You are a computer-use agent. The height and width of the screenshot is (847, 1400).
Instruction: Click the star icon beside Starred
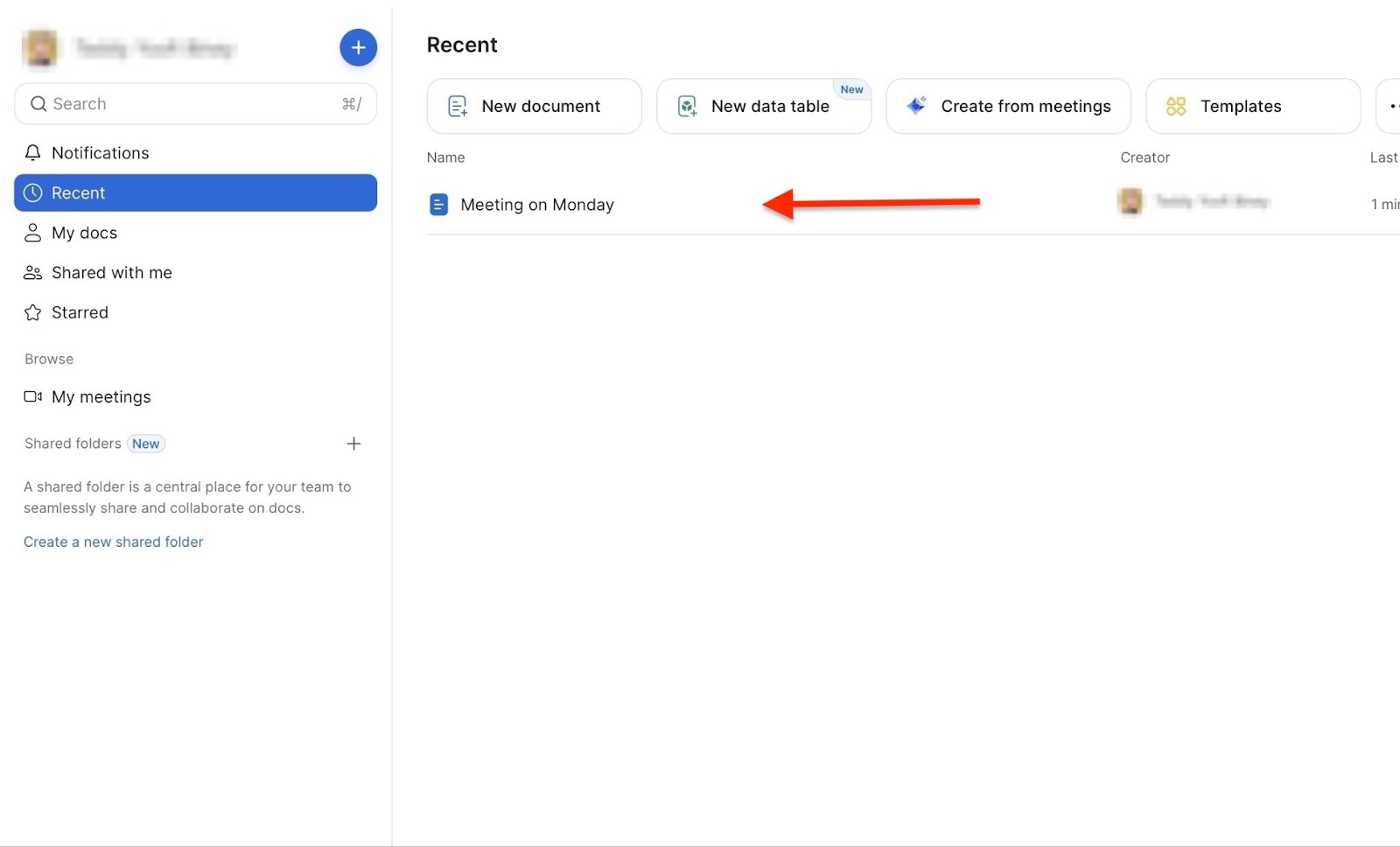tap(33, 312)
